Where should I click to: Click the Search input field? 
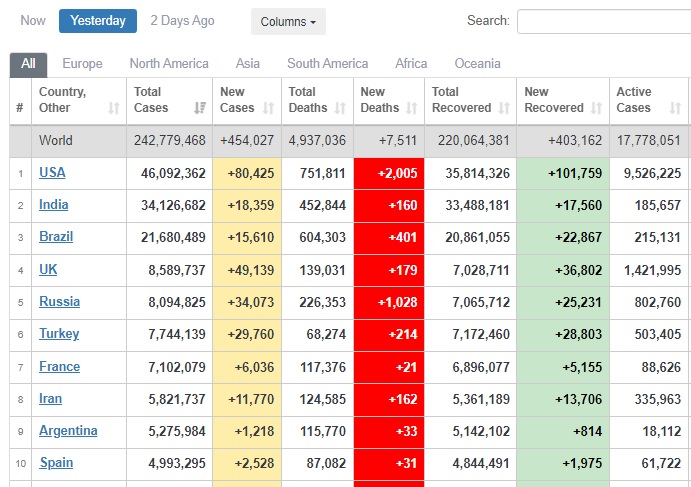coord(603,21)
